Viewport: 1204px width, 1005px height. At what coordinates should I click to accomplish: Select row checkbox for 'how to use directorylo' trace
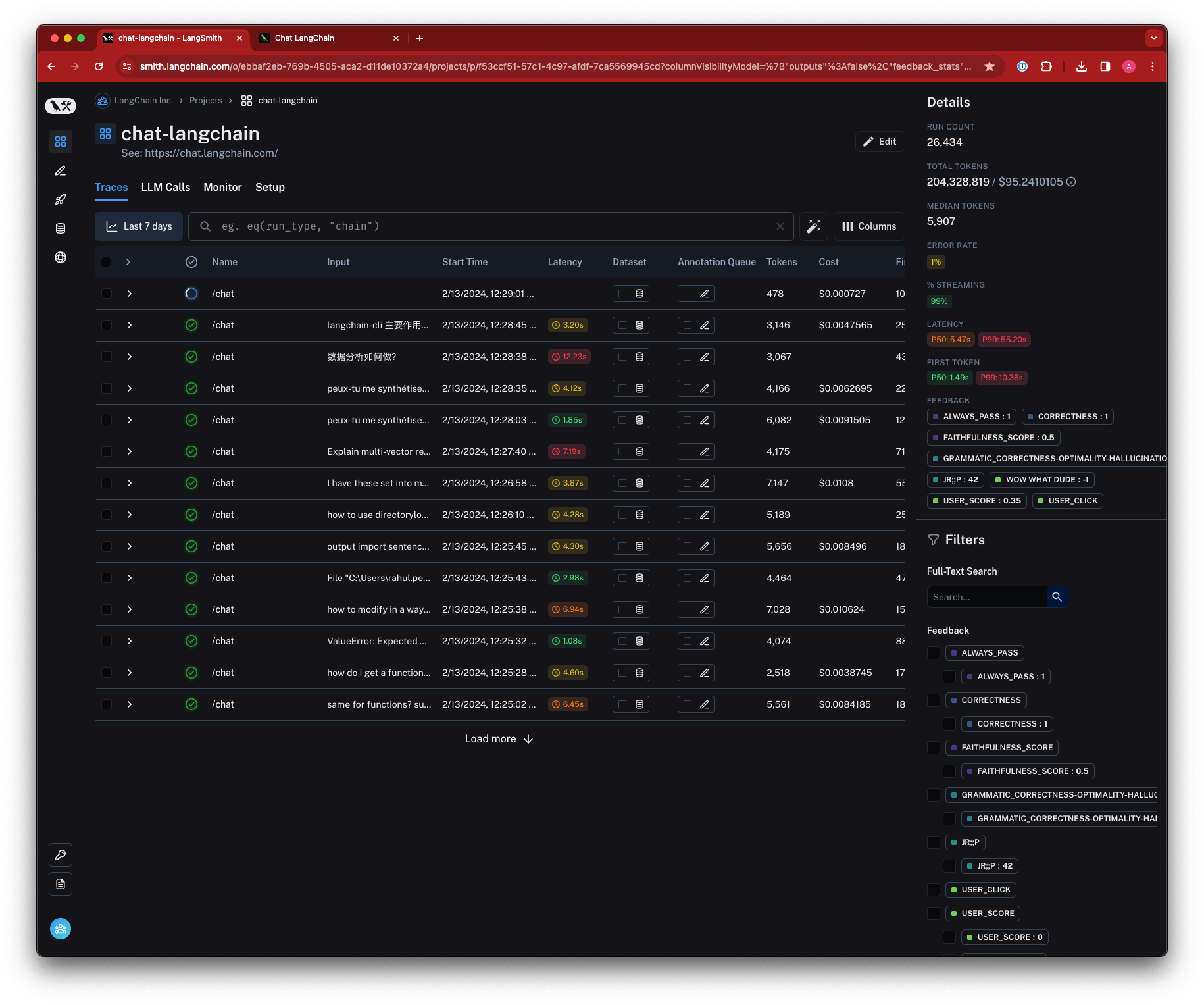106,515
